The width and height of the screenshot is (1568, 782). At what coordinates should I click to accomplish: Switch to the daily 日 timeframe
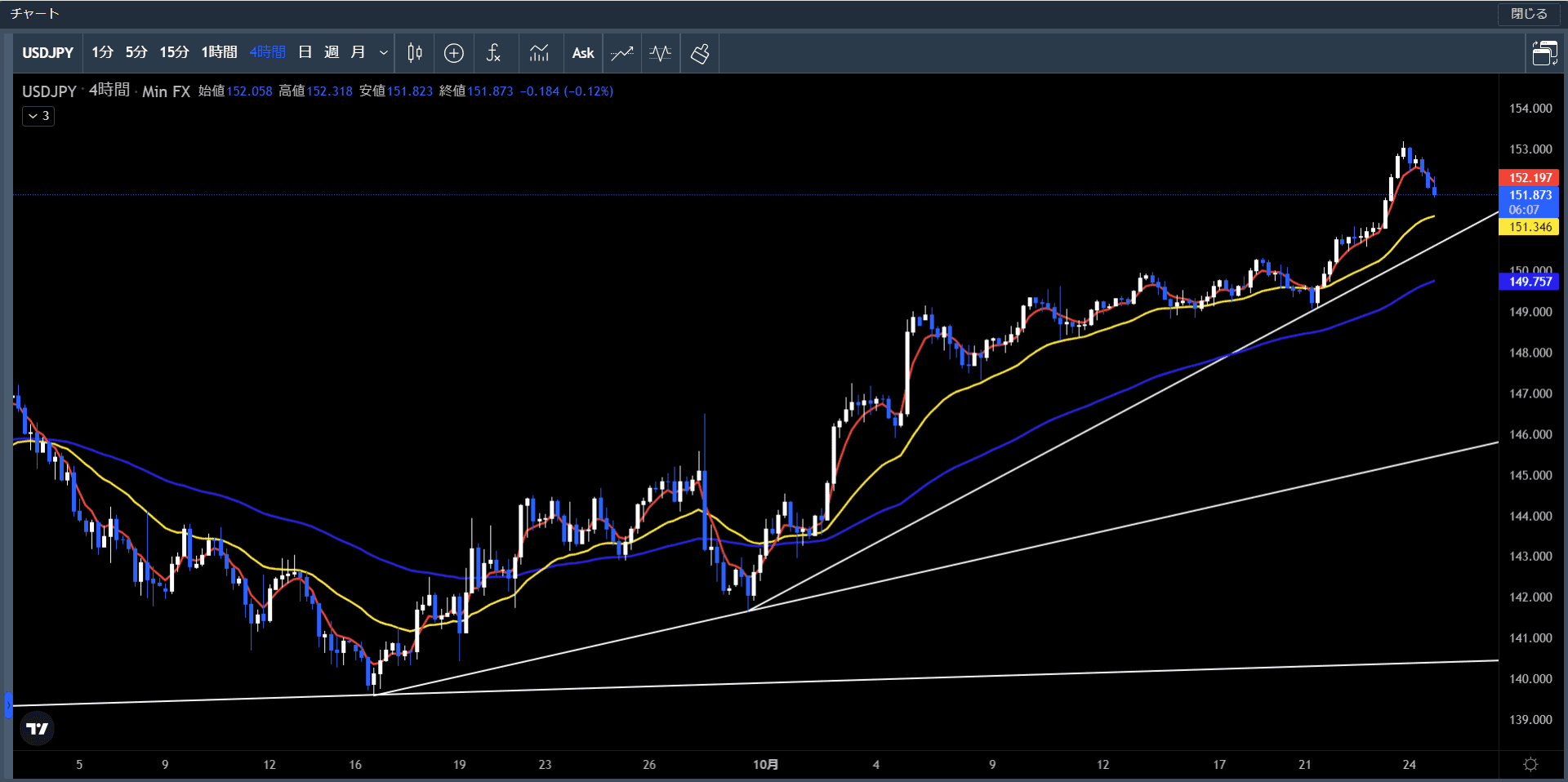(x=305, y=52)
